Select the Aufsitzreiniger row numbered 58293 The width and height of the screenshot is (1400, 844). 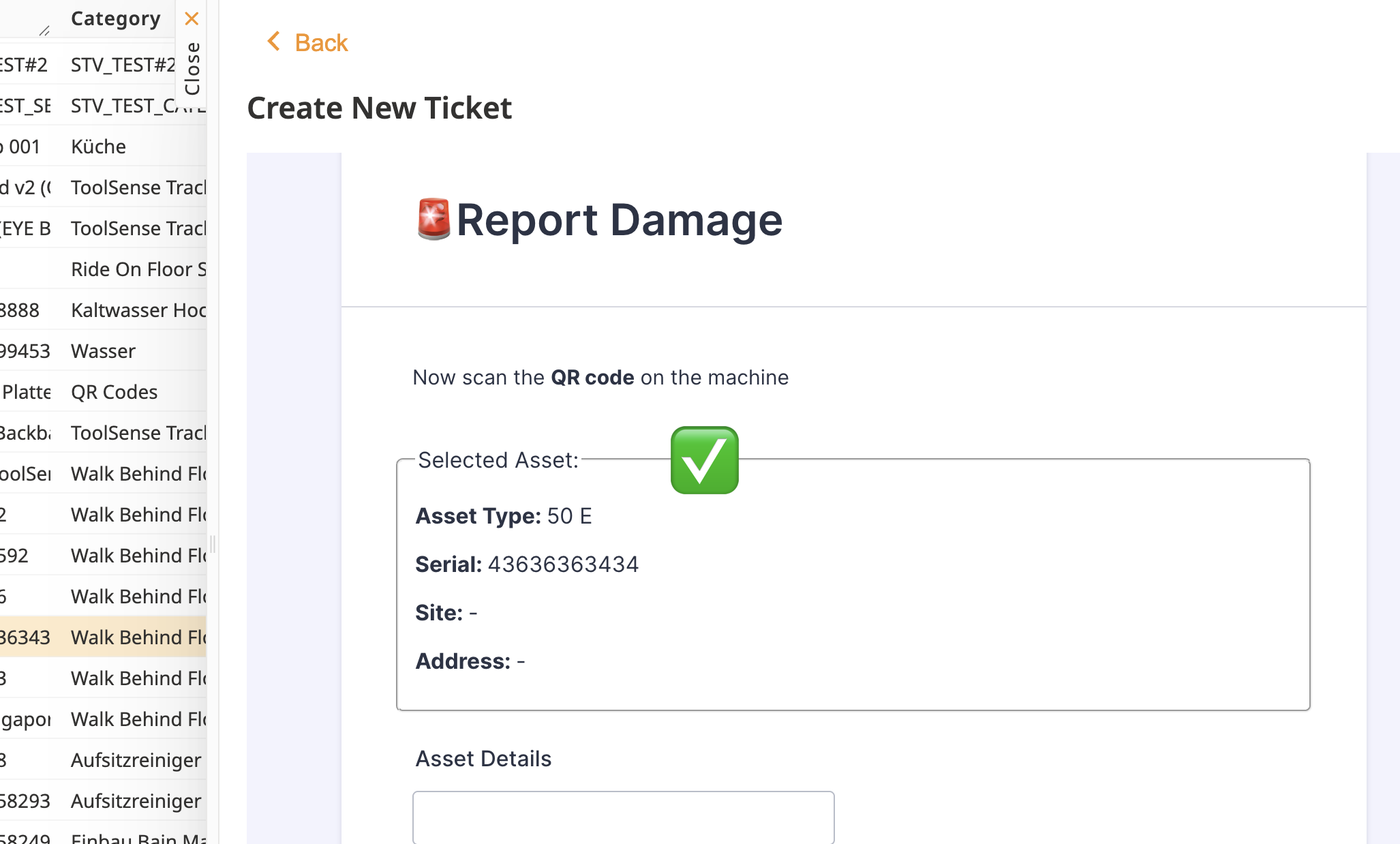(102, 801)
